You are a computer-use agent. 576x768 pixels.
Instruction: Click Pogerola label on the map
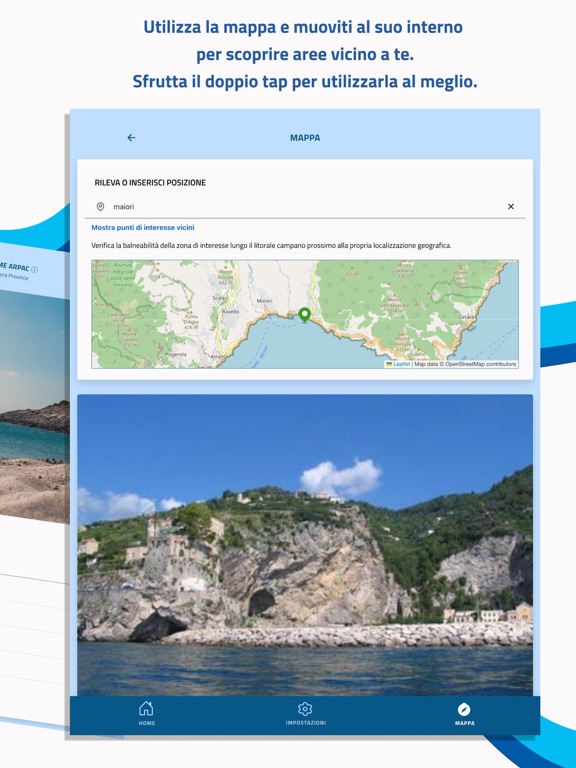click(x=175, y=354)
